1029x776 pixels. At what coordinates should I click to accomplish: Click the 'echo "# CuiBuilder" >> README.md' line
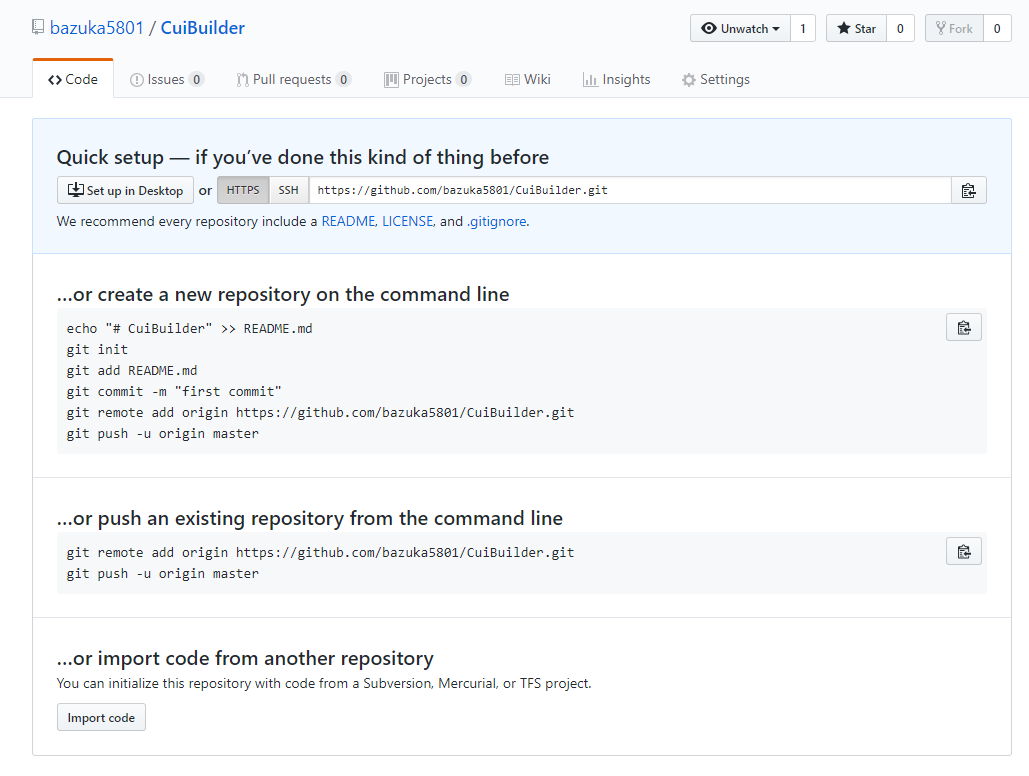click(x=190, y=328)
